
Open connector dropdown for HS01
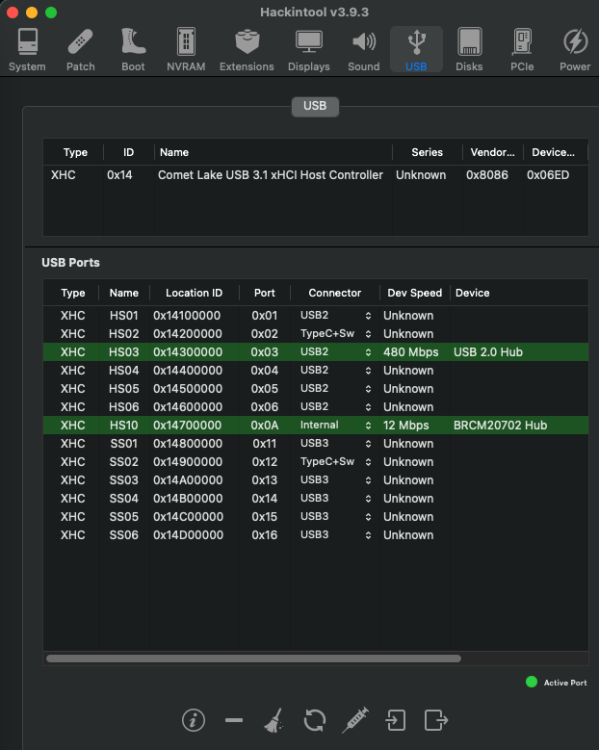[368, 316]
